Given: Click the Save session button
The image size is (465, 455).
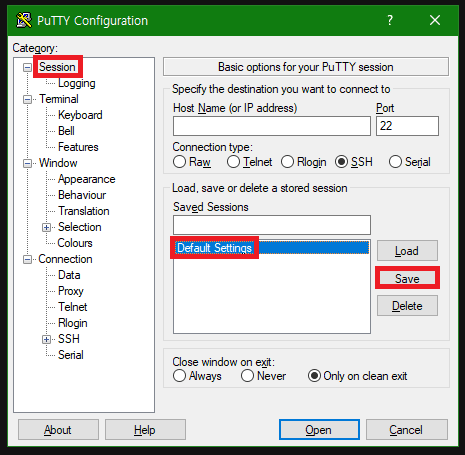Looking at the screenshot, I should [407, 278].
